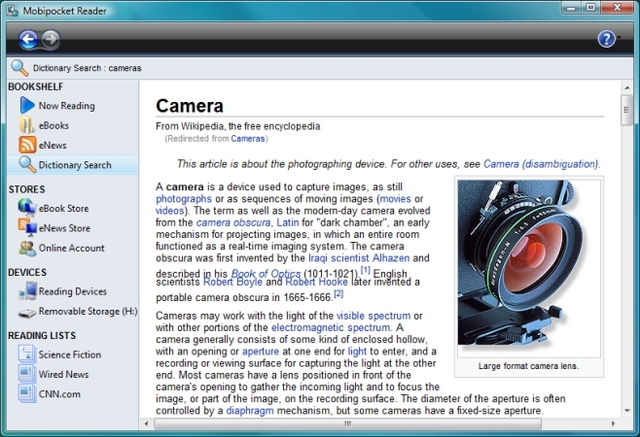This screenshot has width=640, height=437.
Task: Follow the Latin link
Action: pyautogui.click(x=288, y=222)
